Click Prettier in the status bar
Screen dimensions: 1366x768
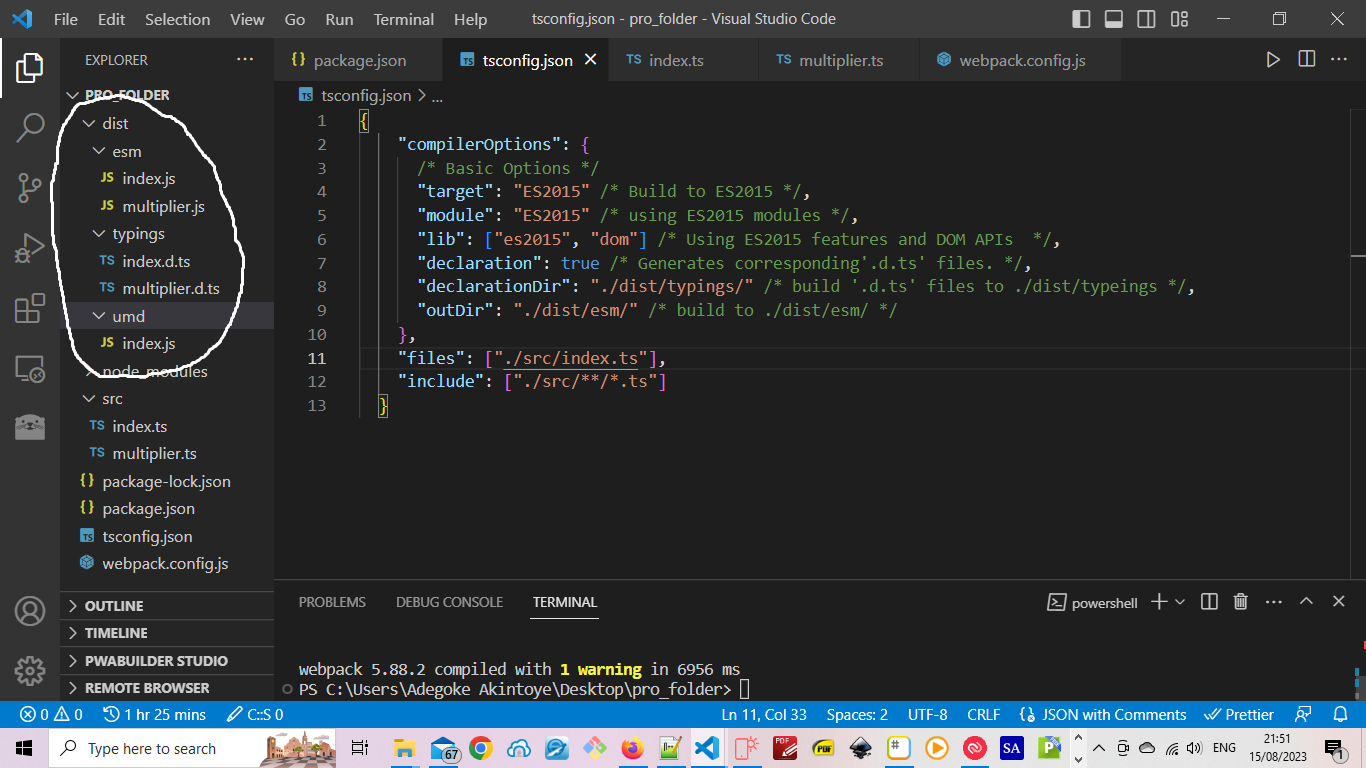pos(1239,715)
